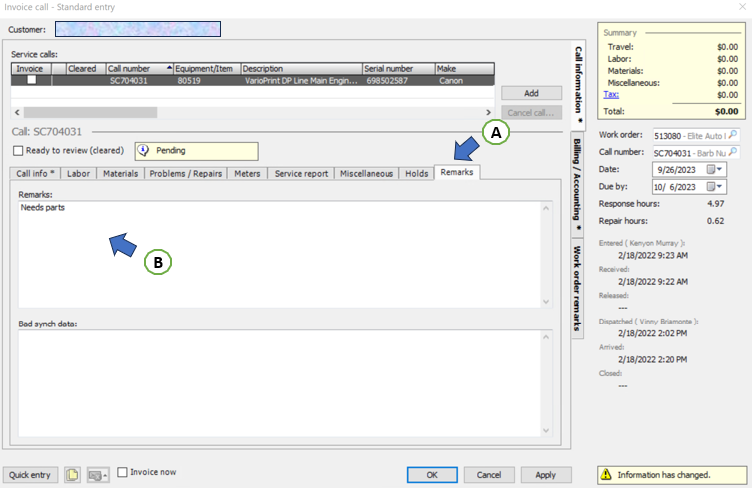Click the Work order field 513080
The image size is (752, 488).
[690, 136]
